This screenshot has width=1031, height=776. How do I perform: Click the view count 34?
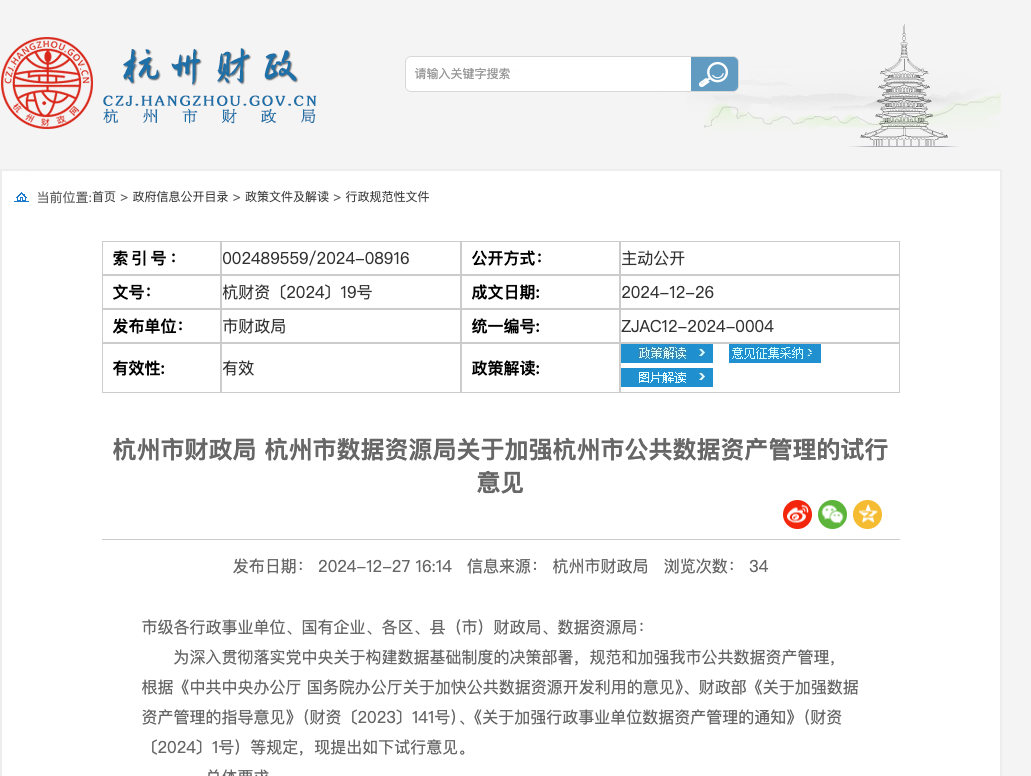758,566
